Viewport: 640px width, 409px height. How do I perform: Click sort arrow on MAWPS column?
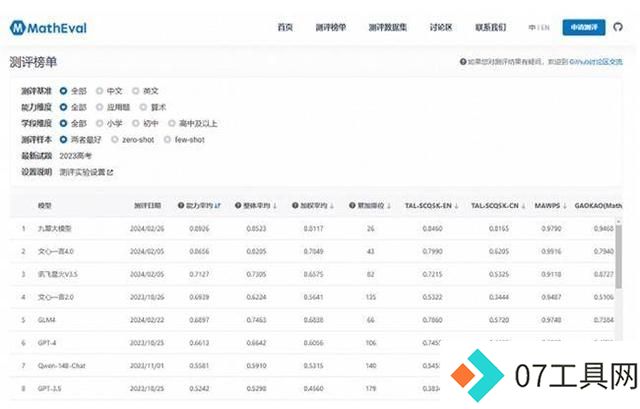(x=565, y=206)
